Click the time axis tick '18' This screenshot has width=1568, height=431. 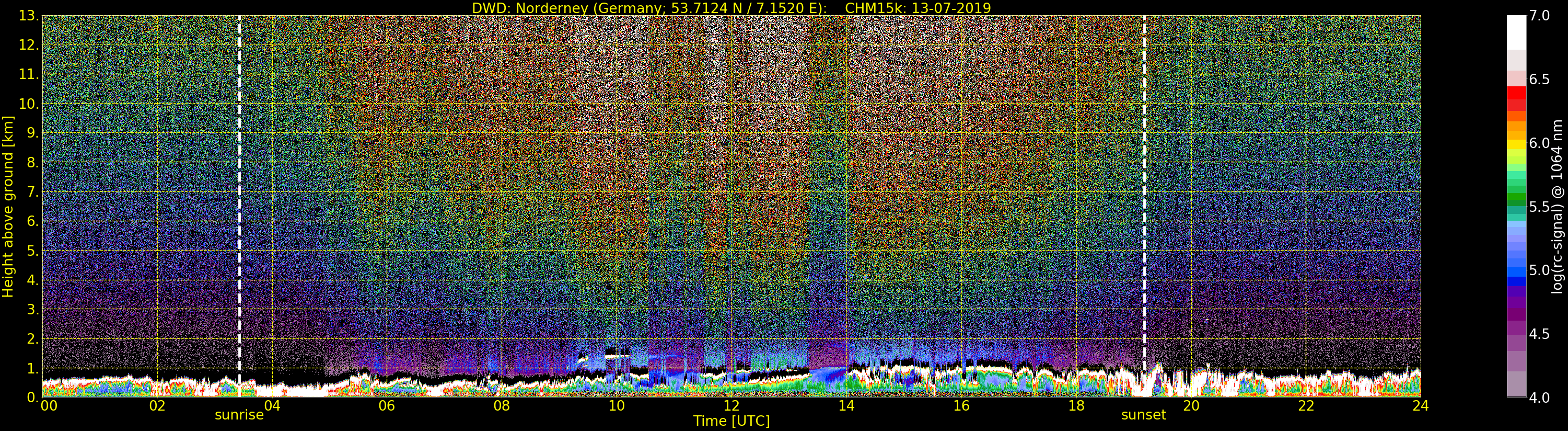point(1076,405)
